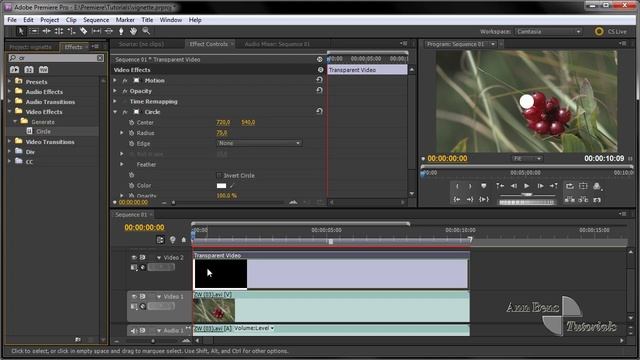640x360 pixels.
Task: Select the Pen tool
Action: [x=121, y=31]
